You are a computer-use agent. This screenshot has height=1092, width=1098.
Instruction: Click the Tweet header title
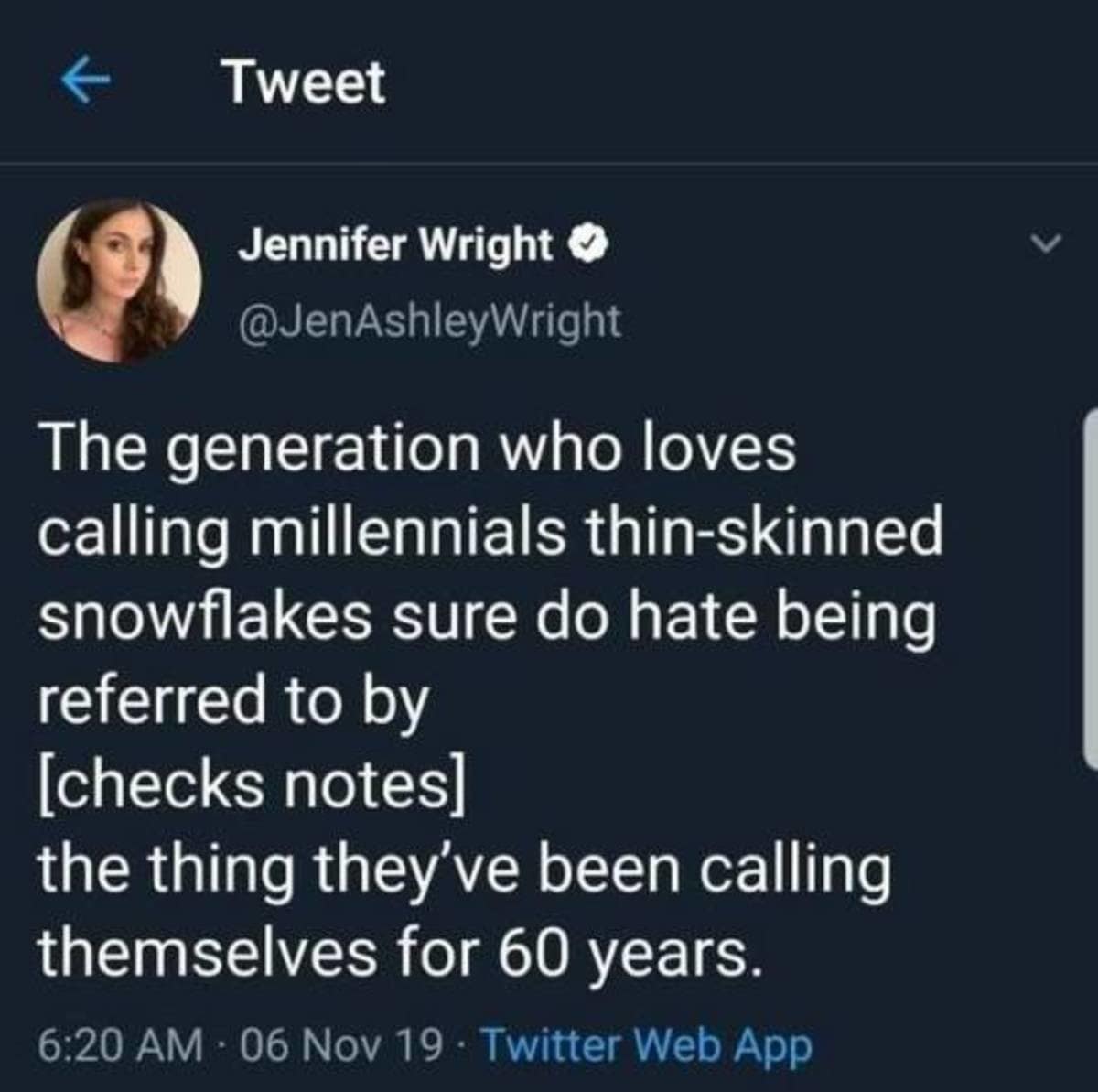click(305, 81)
